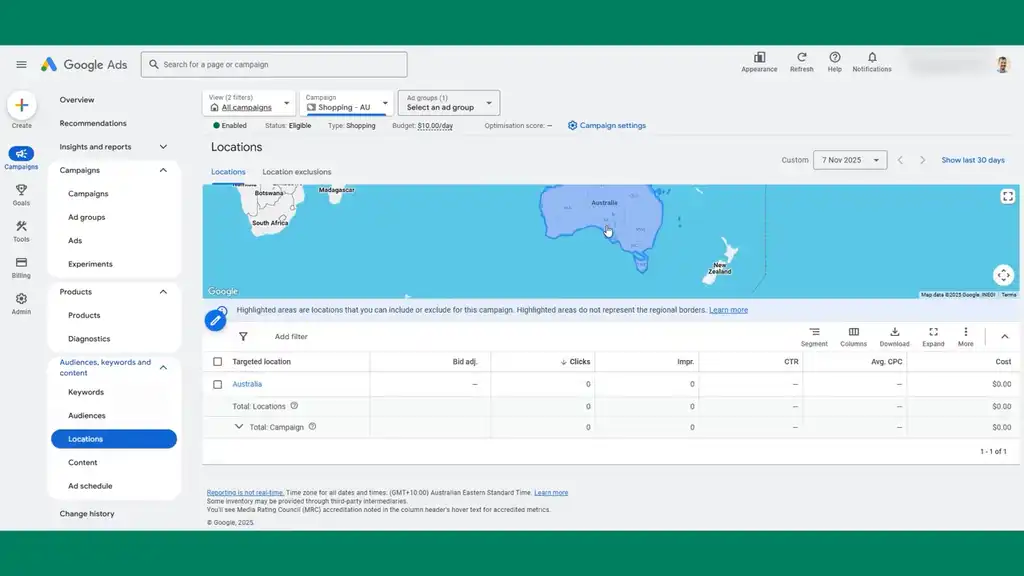Screen dimensions: 1024x576
Task: Open the Select an ad group dropdown
Action: point(449,103)
